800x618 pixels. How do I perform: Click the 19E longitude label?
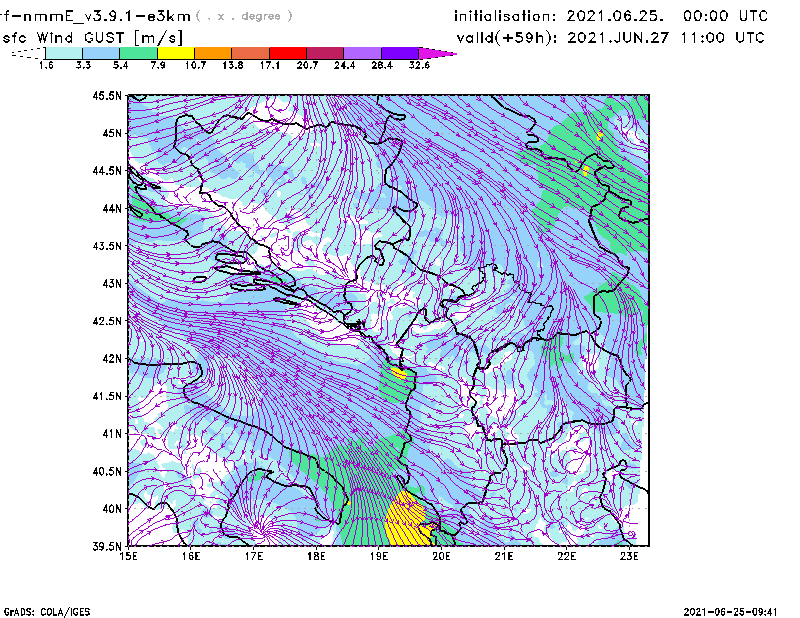click(x=379, y=556)
